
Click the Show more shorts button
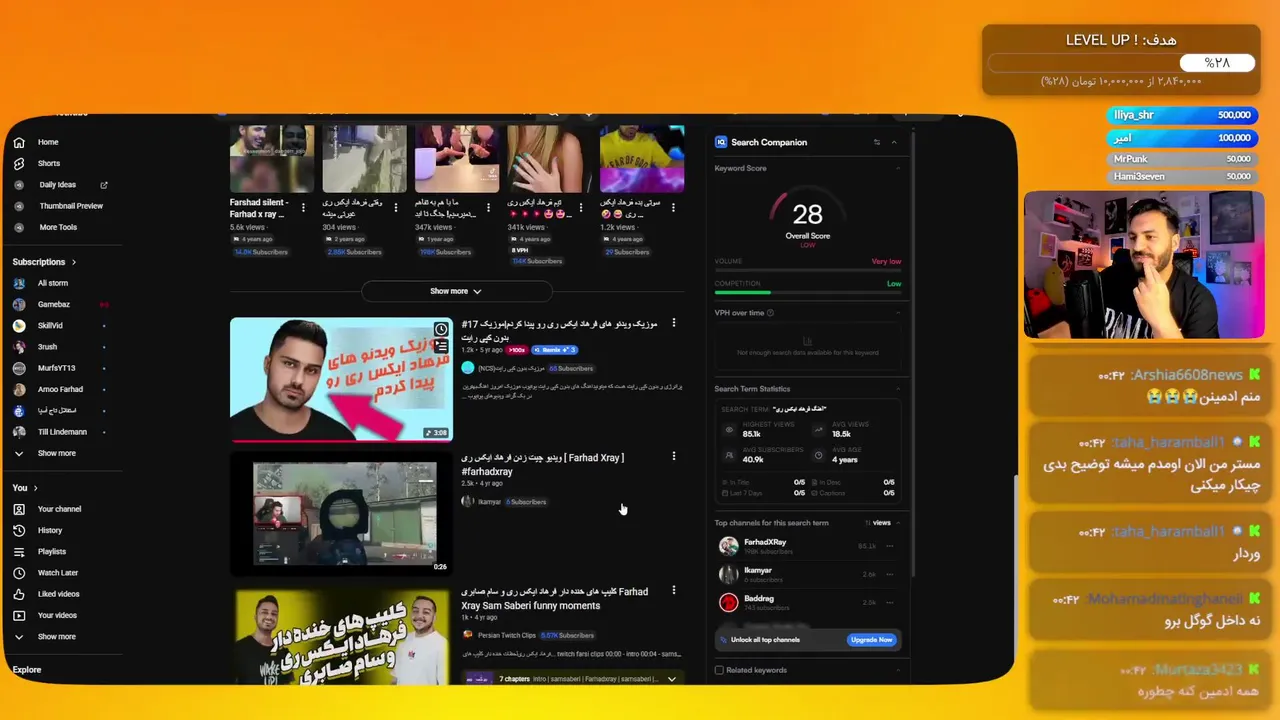(x=456, y=291)
